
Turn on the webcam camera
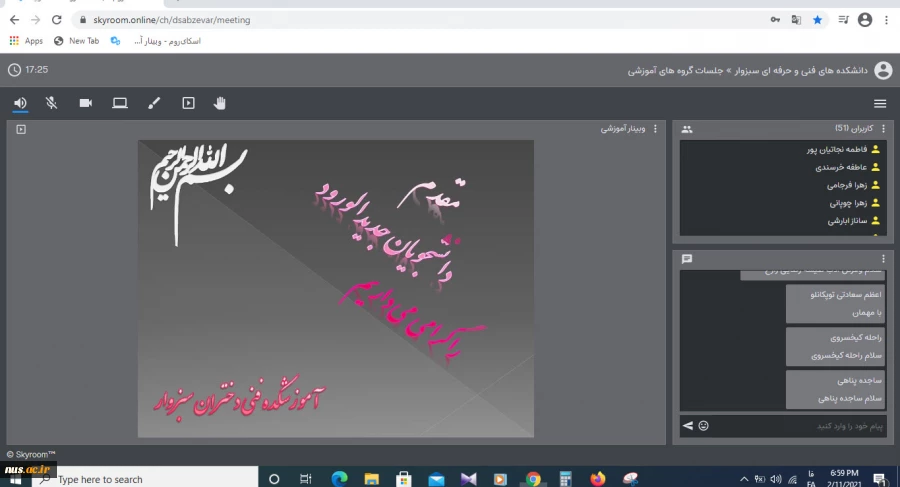(86, 103)
